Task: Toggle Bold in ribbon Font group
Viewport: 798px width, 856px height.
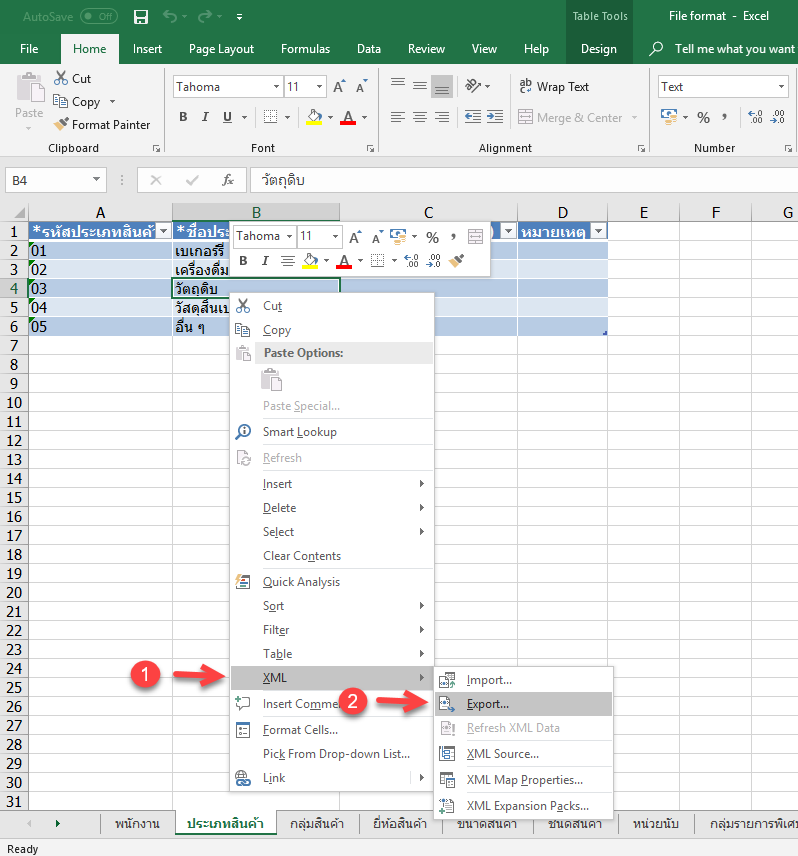Action: pyautogui.click(x=183, y=117)
